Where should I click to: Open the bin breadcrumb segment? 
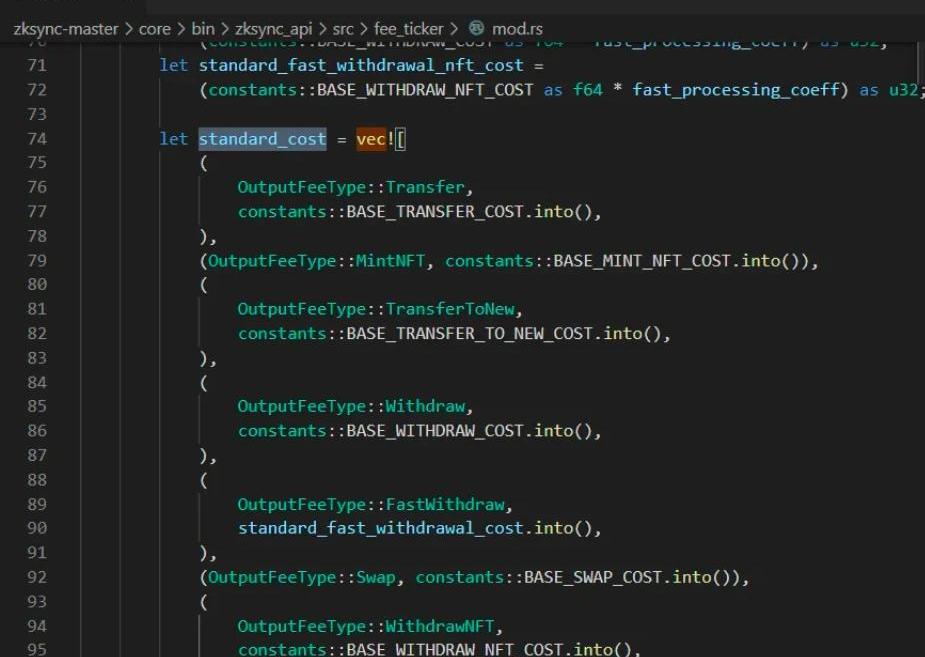click(203, 28)
